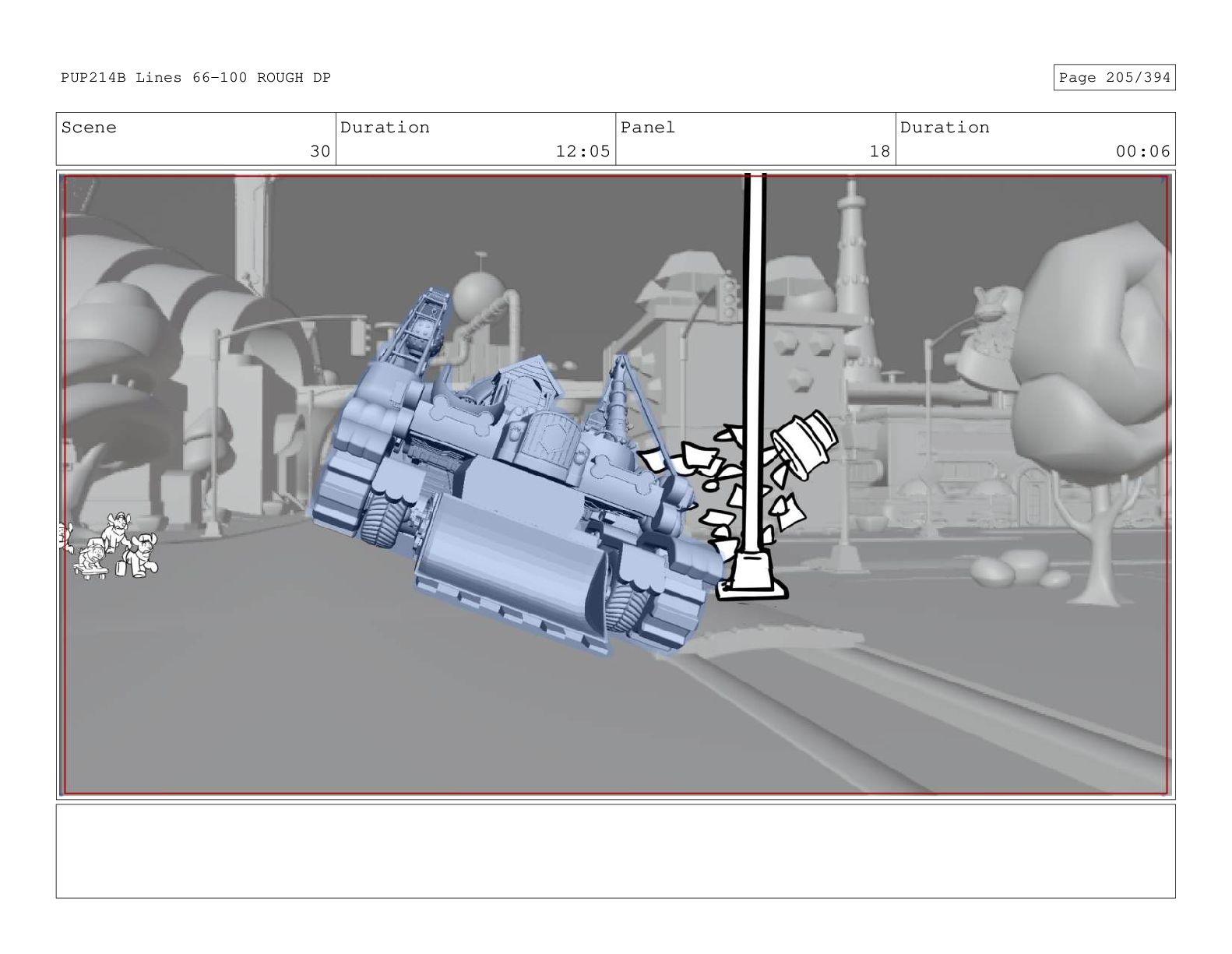Click the storyboard panel image of the tilted bulldozer
The height and width of the screenshot is (954, 1232).
pos(615,484)
